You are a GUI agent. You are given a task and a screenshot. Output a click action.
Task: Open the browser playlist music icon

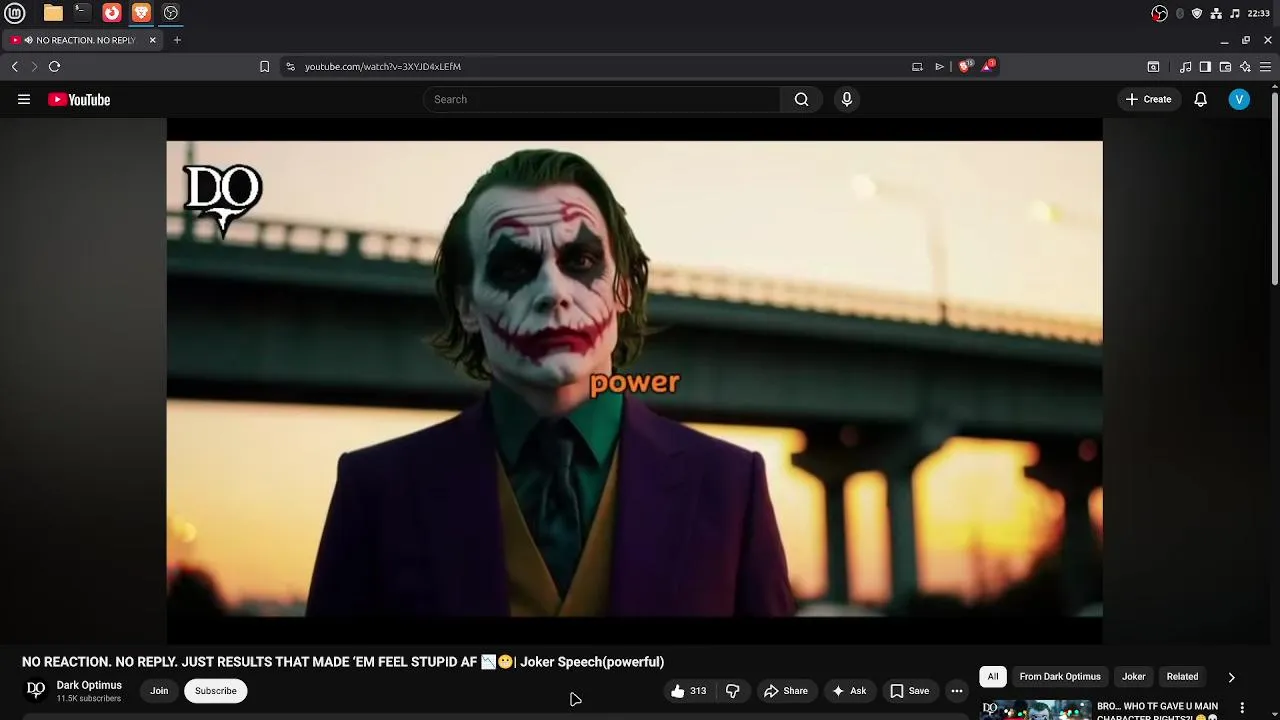coord(1185,66)
